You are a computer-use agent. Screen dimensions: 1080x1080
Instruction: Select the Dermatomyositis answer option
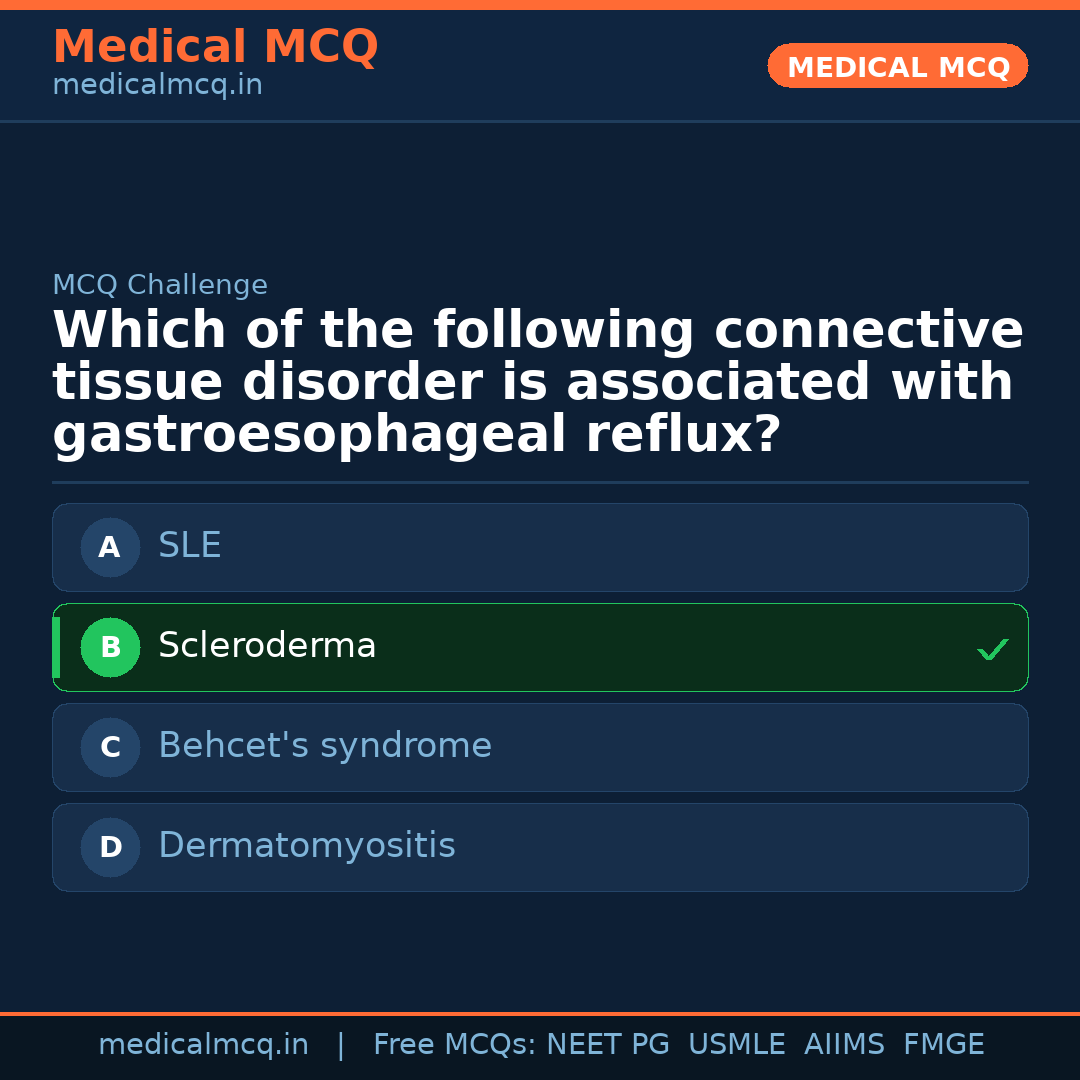(540, 847)
